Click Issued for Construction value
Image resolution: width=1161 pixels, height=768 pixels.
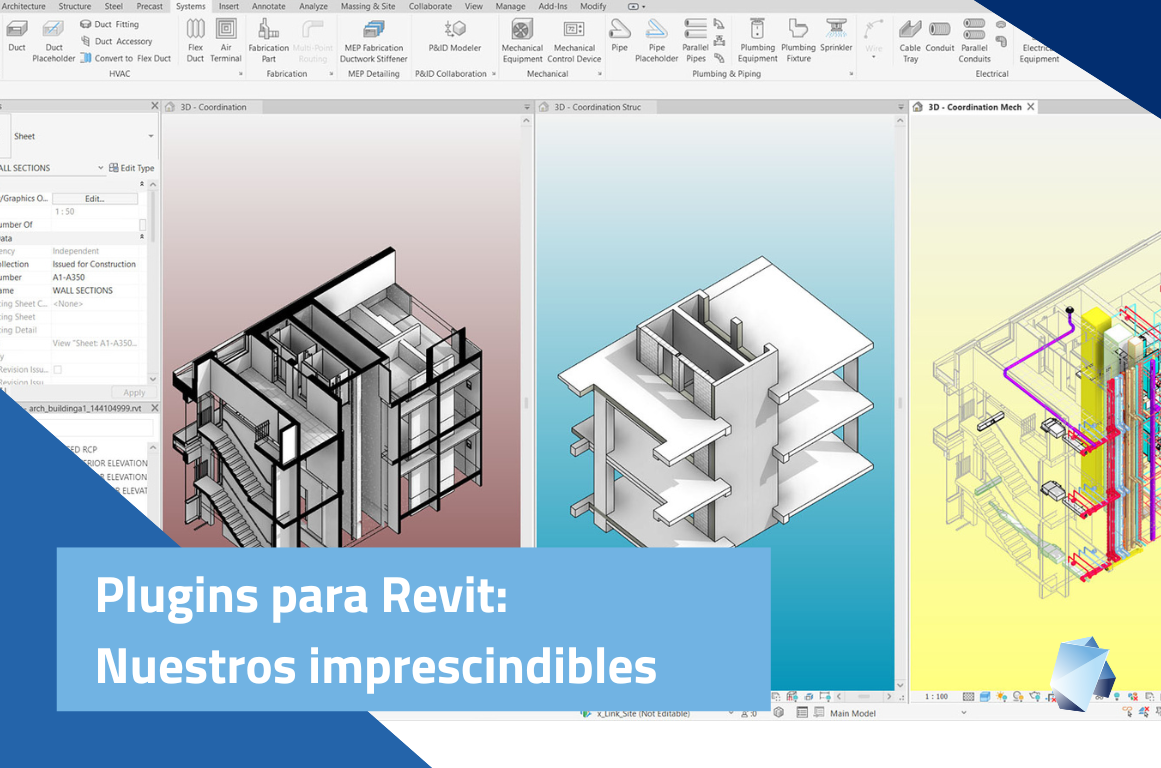point(95,264)
